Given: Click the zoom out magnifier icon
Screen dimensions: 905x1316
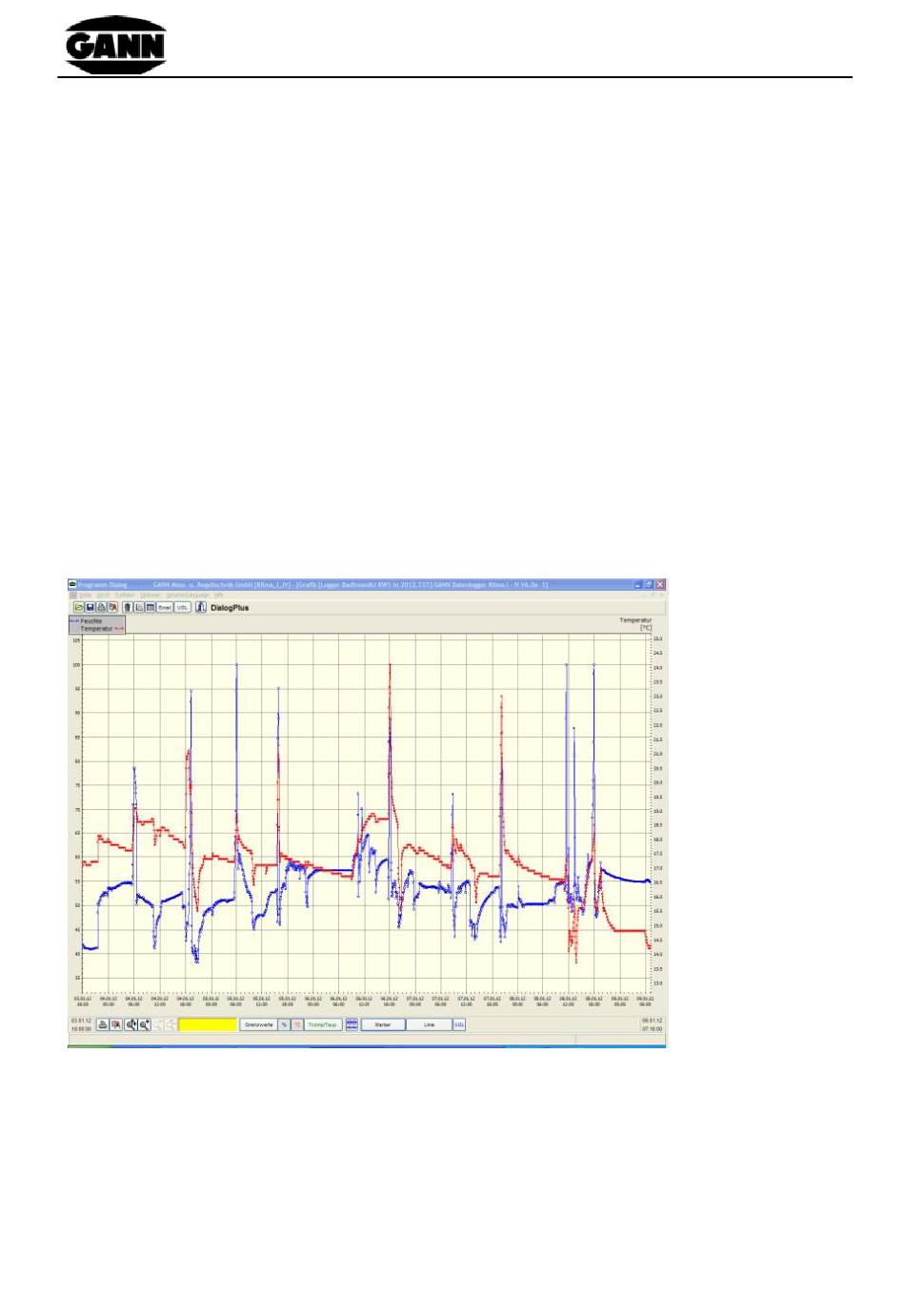Looking at the screenshot, I should pyautogui.click(x=145, y=1024).
